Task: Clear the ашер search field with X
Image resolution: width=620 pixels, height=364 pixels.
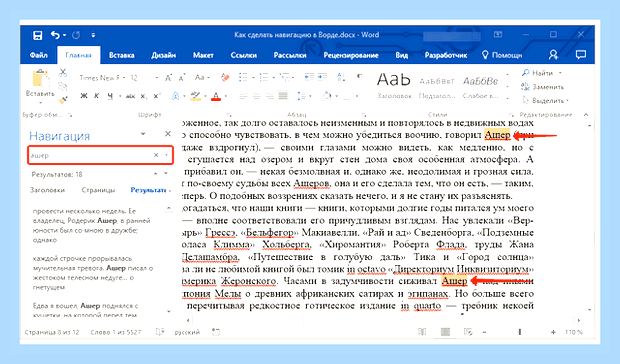Action: pos(156,155)
